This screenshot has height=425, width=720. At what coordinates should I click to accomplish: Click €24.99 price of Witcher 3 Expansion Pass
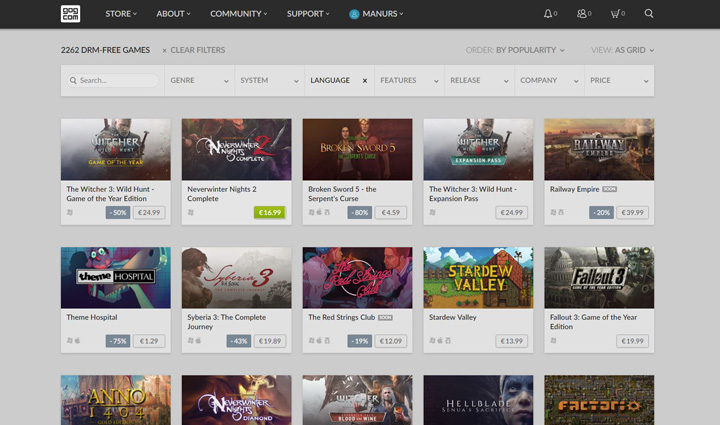pos(512,212)
